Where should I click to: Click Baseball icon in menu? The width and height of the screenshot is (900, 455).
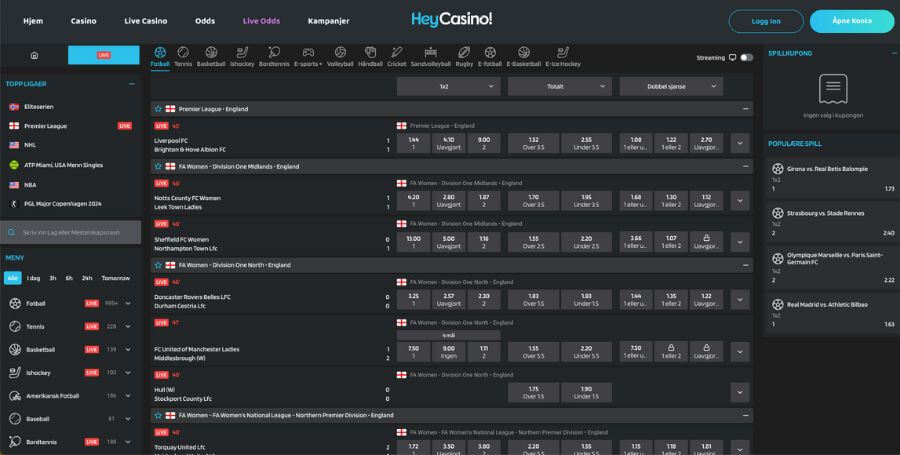15,419
